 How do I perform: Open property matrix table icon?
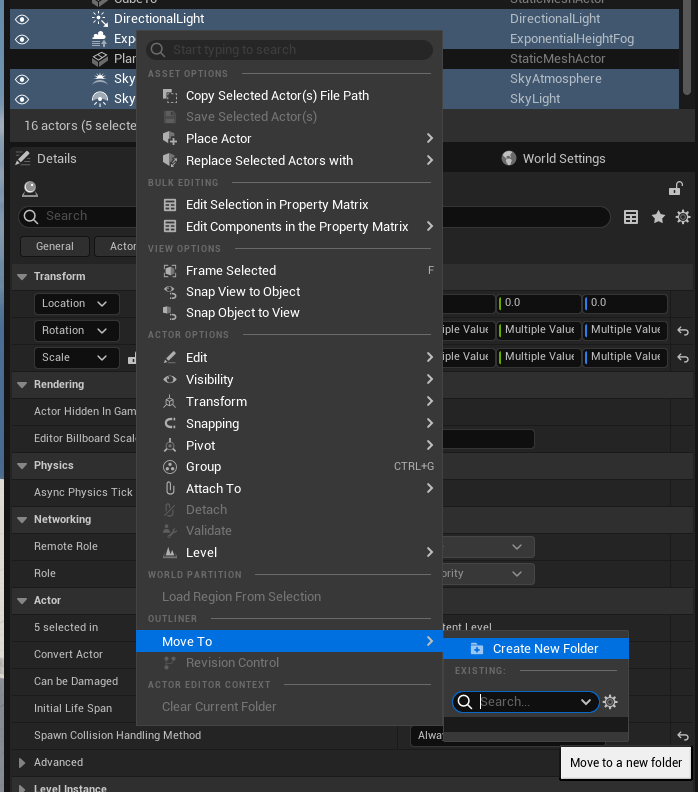coord(631,217)
